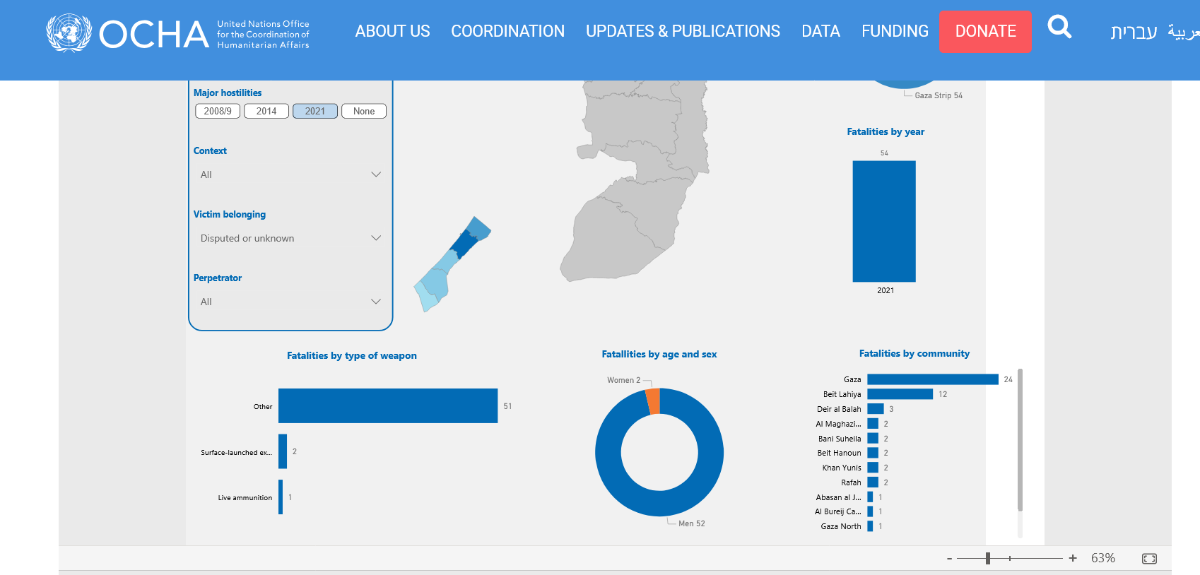Click the OCHA United Nations logo
The image size is (1200, 575).
point(178,33)
